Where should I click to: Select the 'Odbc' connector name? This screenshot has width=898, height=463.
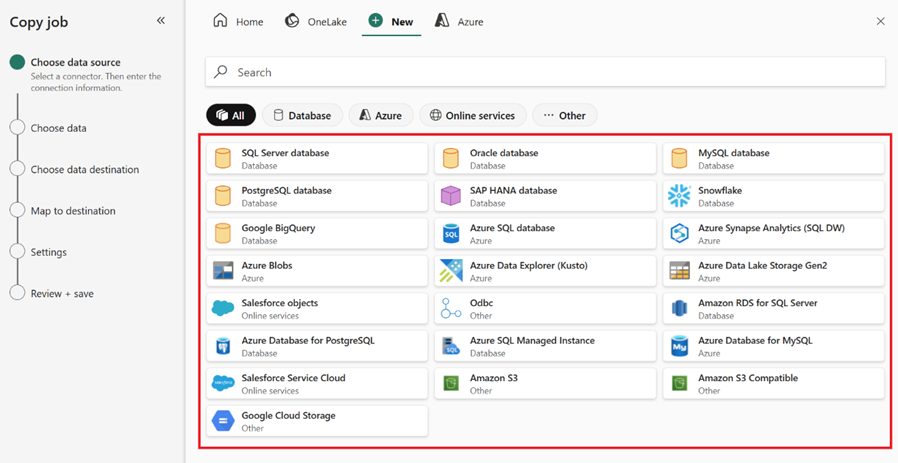482,303
